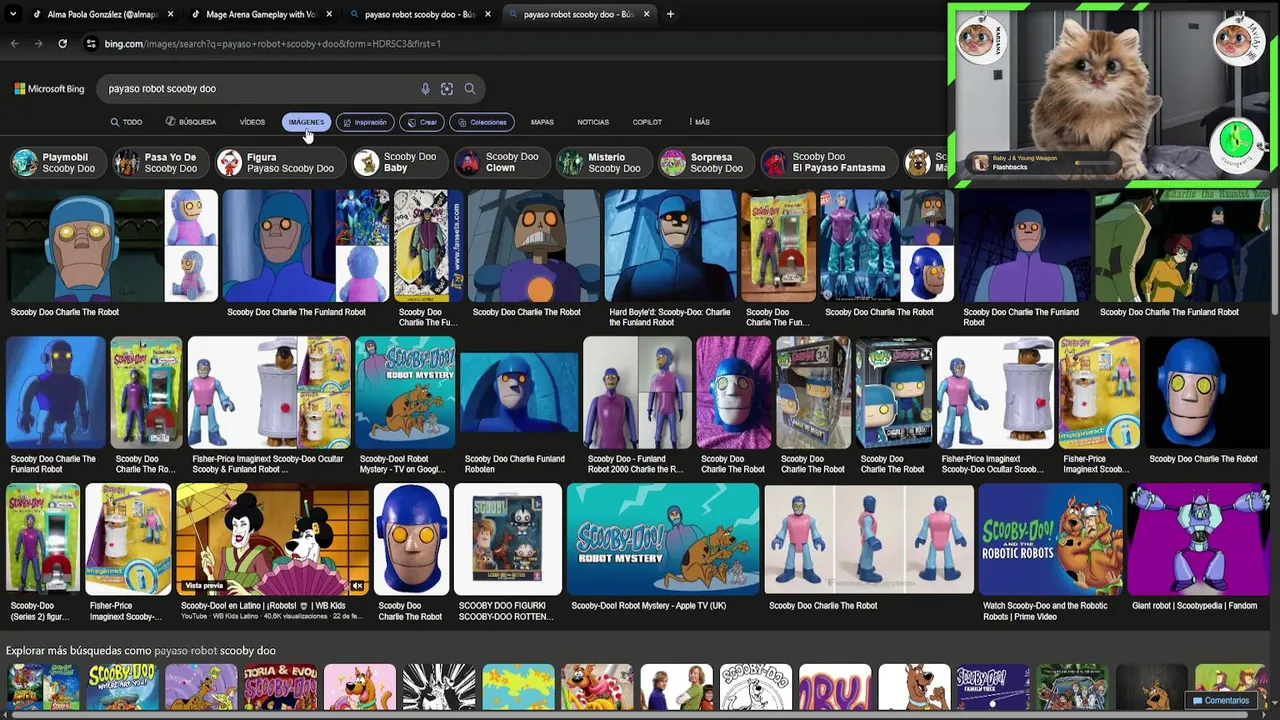The height and width of the screenshot is (720, 1280).
Task: Open the Scooby-Doo en Latino Robots video thumbnail
Action: pos(272,539)
